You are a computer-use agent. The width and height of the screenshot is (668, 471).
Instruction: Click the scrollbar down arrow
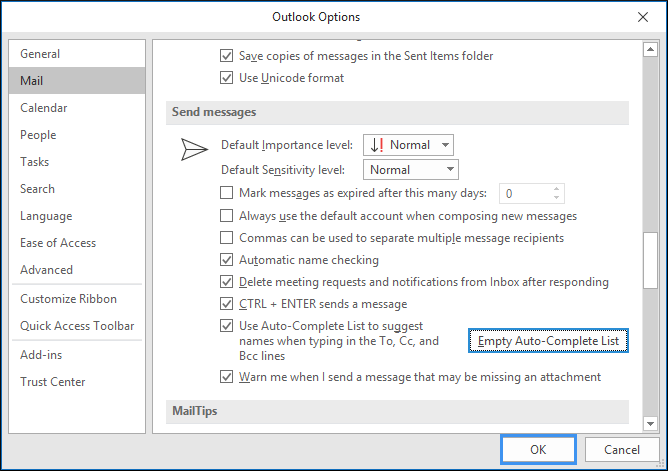click(650, 424)
